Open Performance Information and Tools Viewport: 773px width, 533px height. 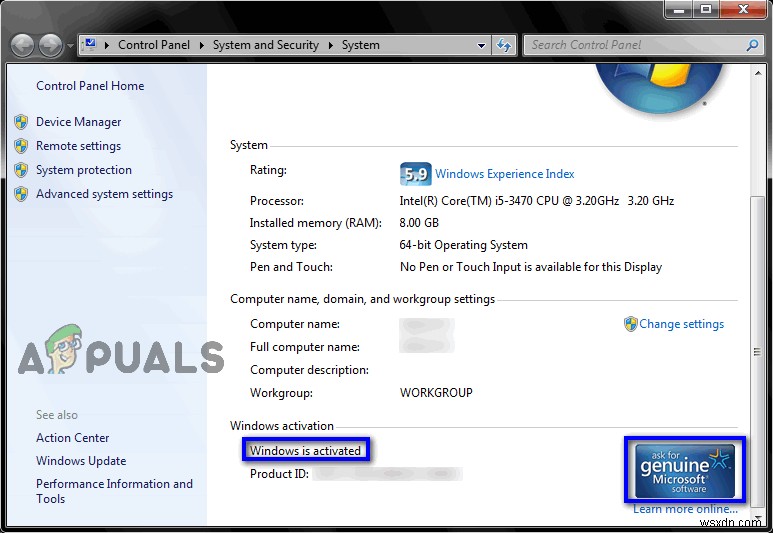tap(114, 491)
